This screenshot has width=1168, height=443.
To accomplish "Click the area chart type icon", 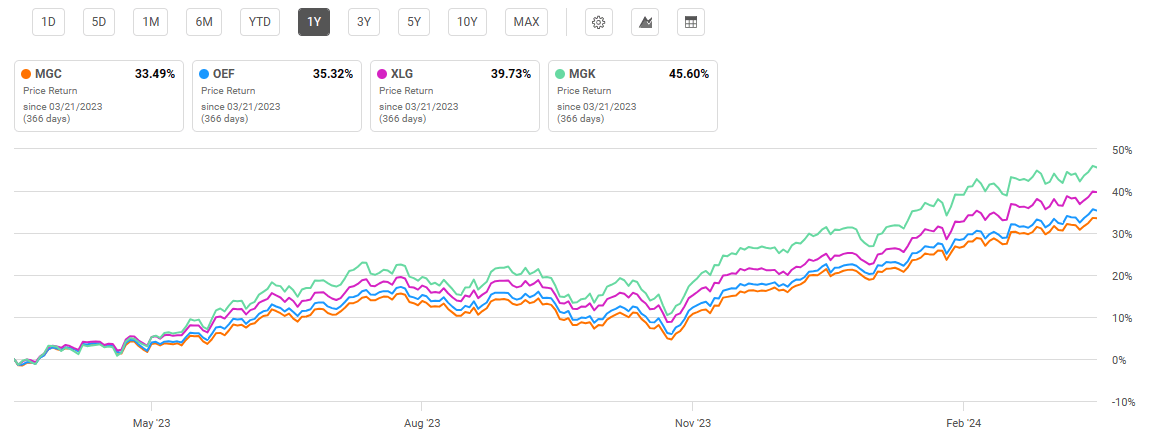I will coord(644,22).
